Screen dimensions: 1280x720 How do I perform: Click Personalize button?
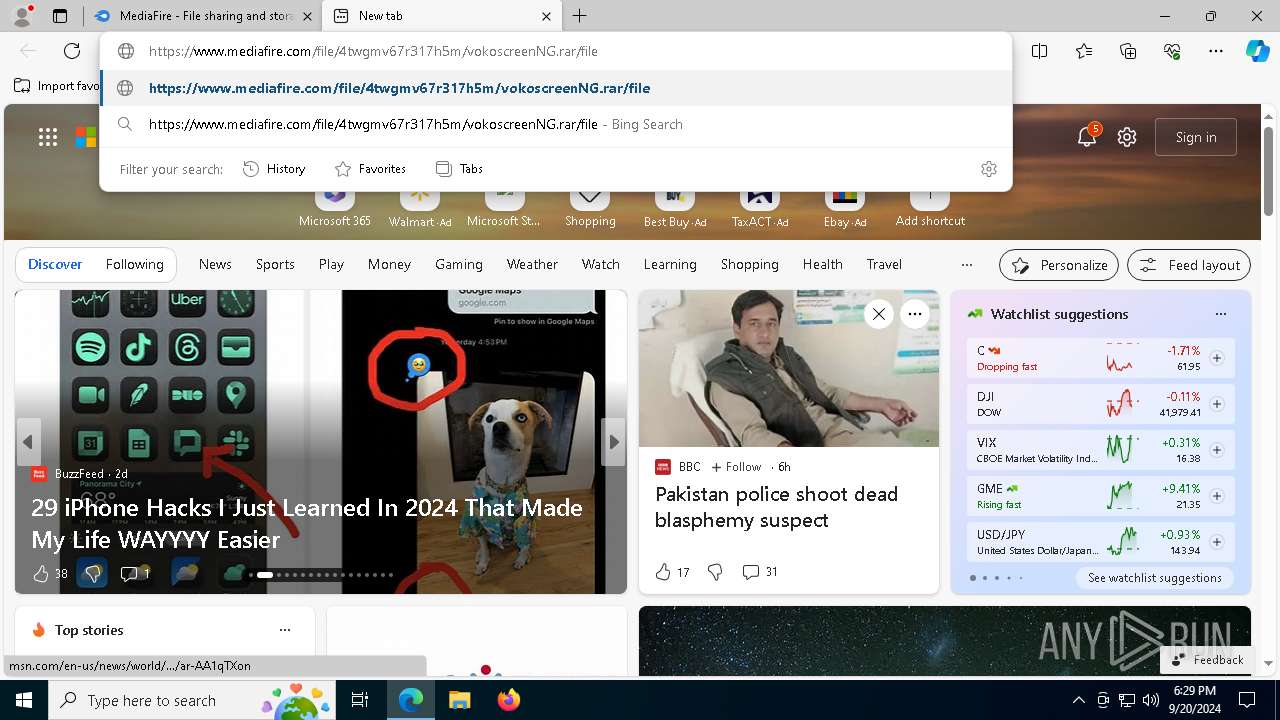tap(1059, 265)
